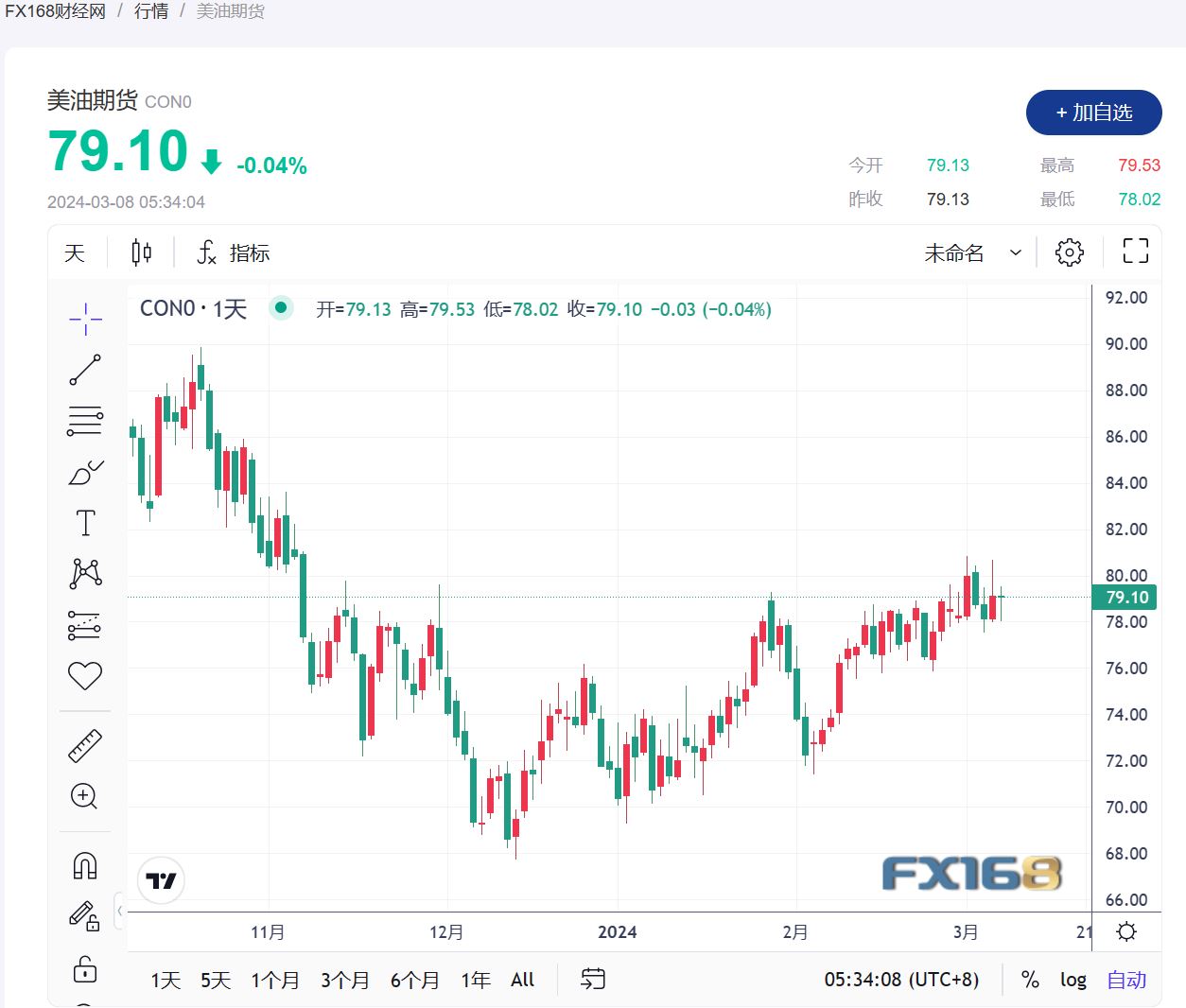Open the go-to-date calendar picker

tap(593, 979)
